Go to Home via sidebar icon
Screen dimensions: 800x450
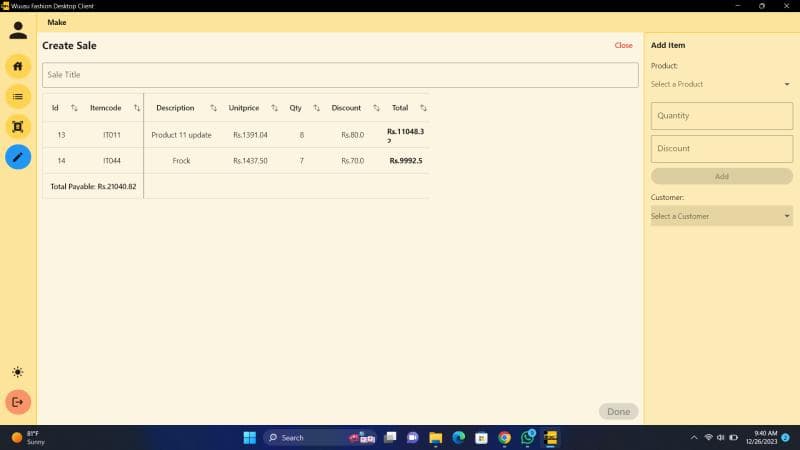pyautogui.click(x=18, y=66)
